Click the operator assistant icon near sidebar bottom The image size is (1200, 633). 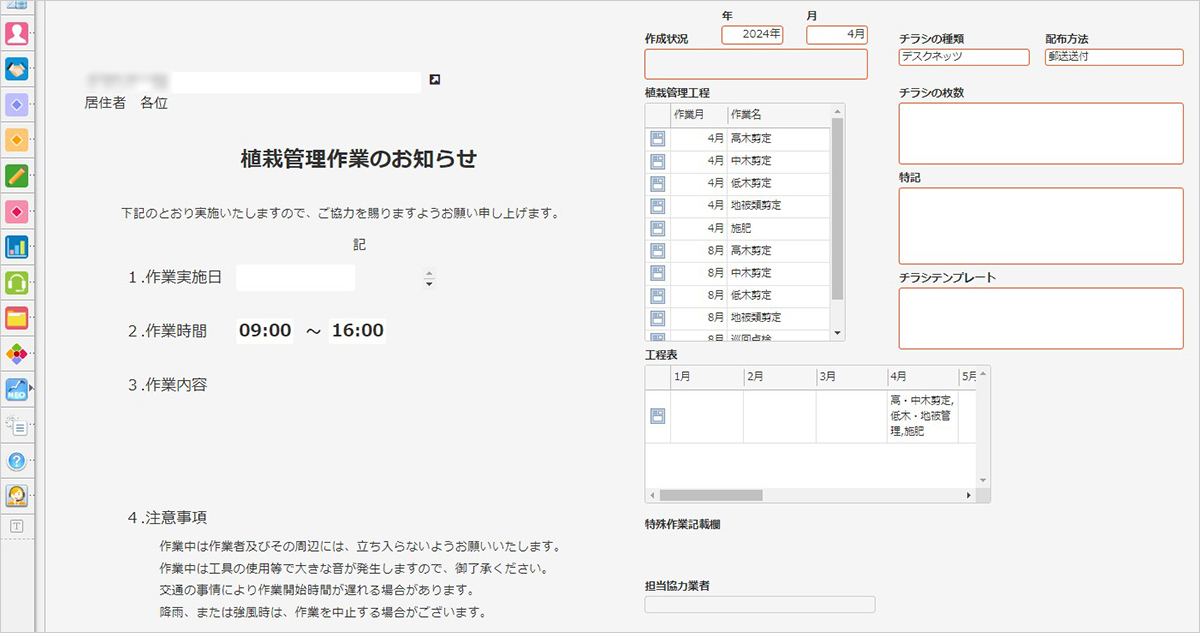click(x=17, y=496)
